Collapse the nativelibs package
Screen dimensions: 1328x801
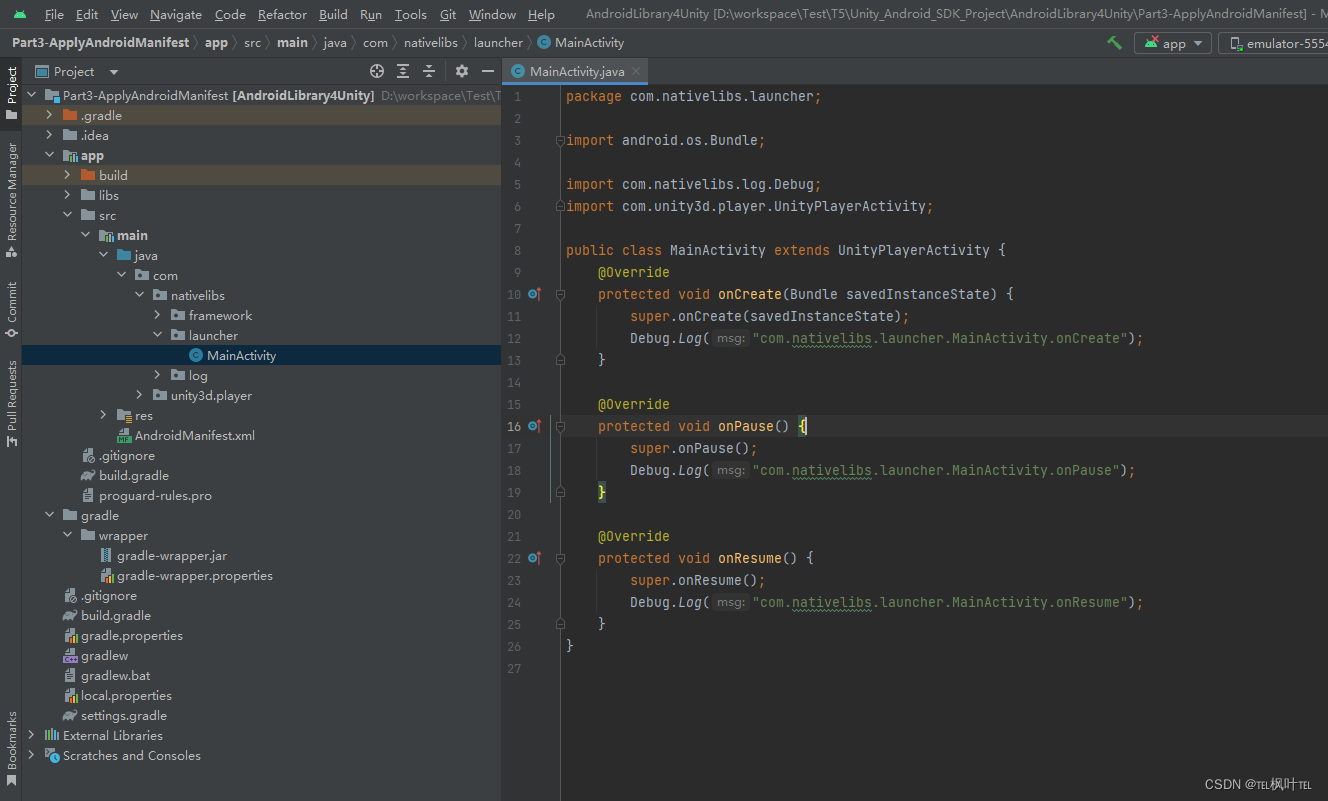tap(139, 295)
